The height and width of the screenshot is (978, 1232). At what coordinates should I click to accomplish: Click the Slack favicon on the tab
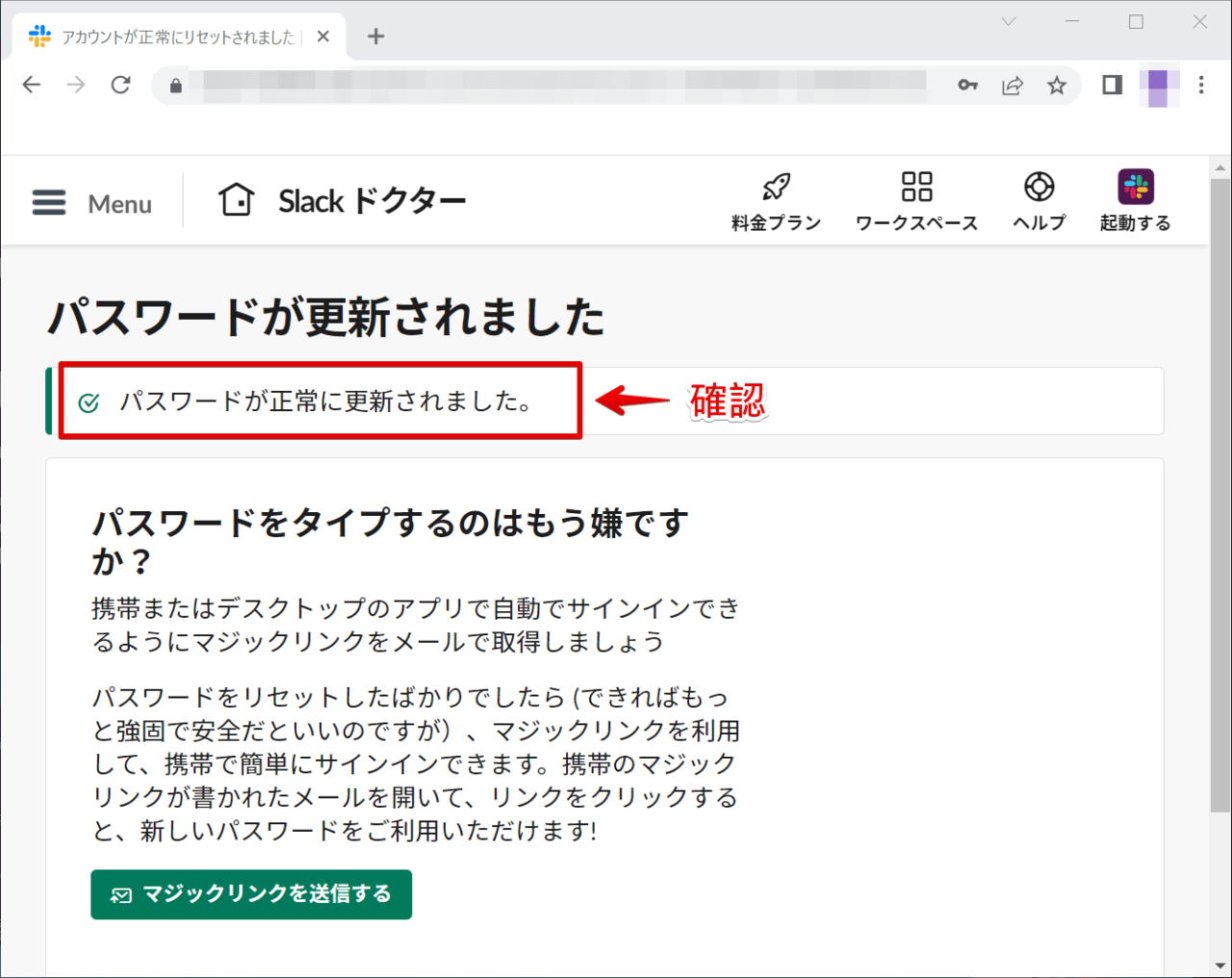click(39, 37)
